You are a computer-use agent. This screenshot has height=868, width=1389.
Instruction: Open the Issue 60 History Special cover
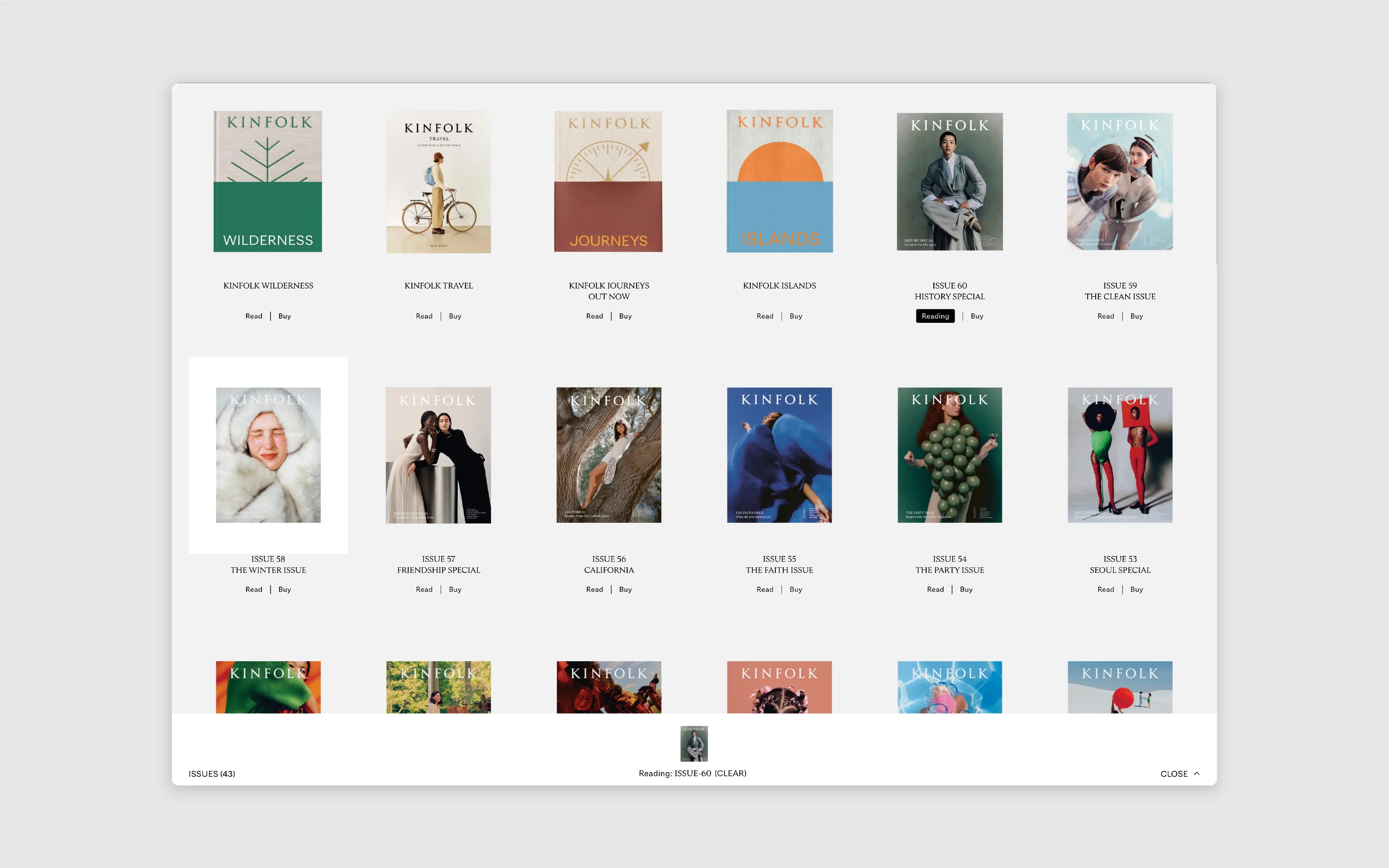[x=950, y=181]
